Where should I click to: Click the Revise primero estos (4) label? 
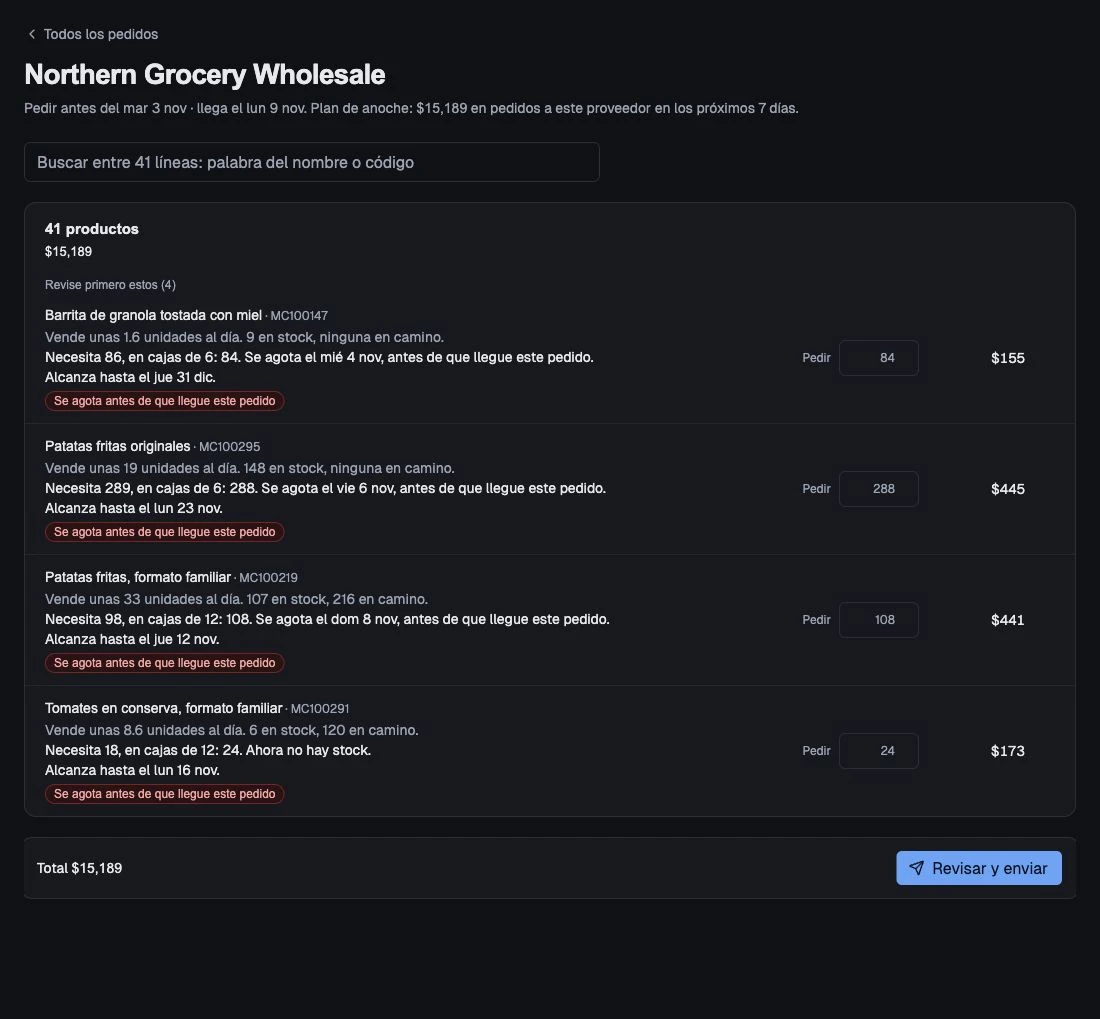click(110, 285)
